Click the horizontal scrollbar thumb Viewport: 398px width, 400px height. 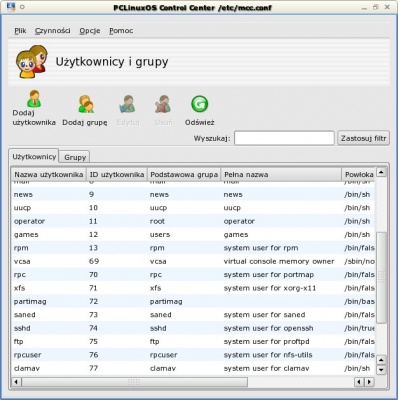tap(135, 382)
